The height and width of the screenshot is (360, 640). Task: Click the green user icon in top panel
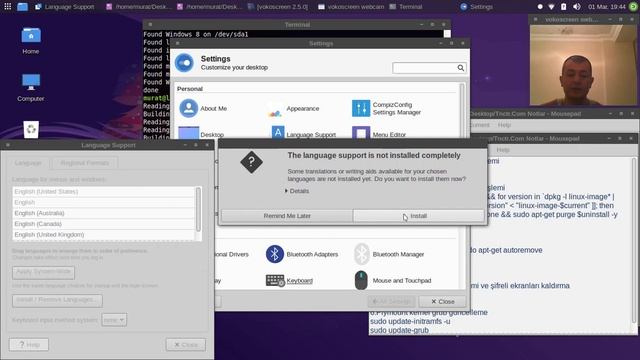pos(633,7)
